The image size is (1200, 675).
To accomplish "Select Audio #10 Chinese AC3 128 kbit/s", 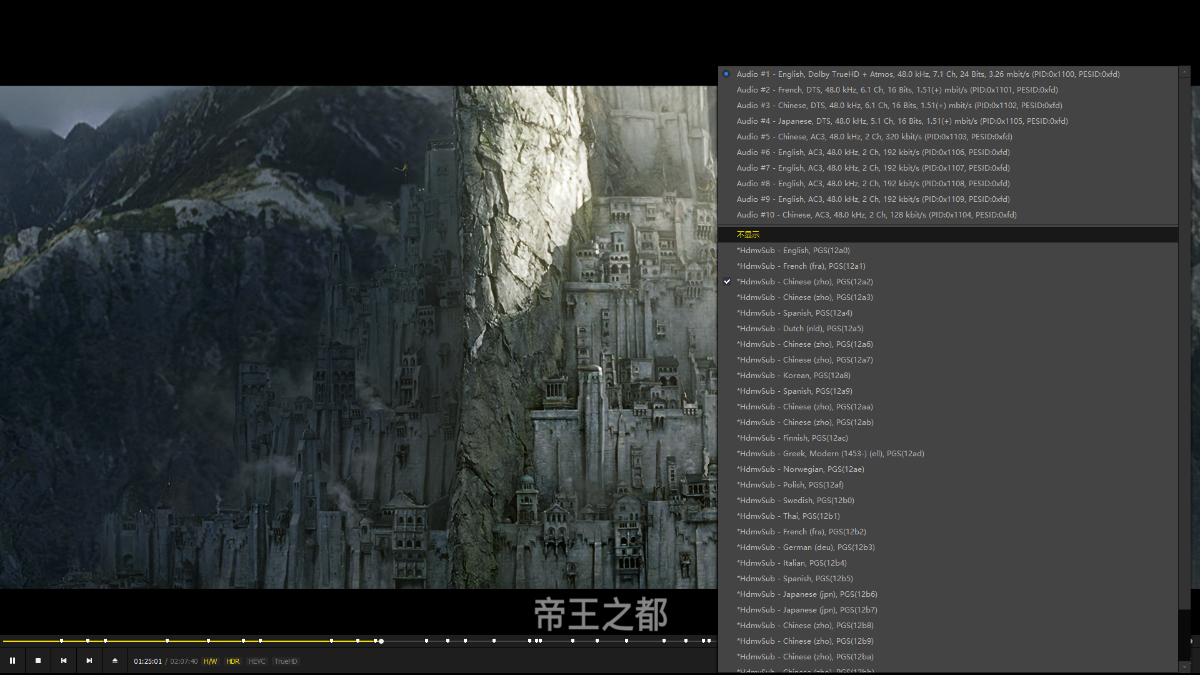I will [876, 215].
